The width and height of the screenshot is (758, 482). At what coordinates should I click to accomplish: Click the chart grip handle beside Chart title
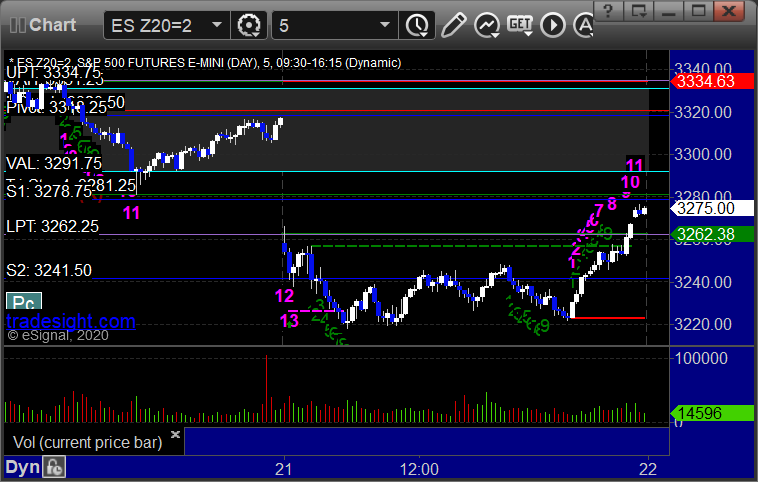tap(17, 25)
